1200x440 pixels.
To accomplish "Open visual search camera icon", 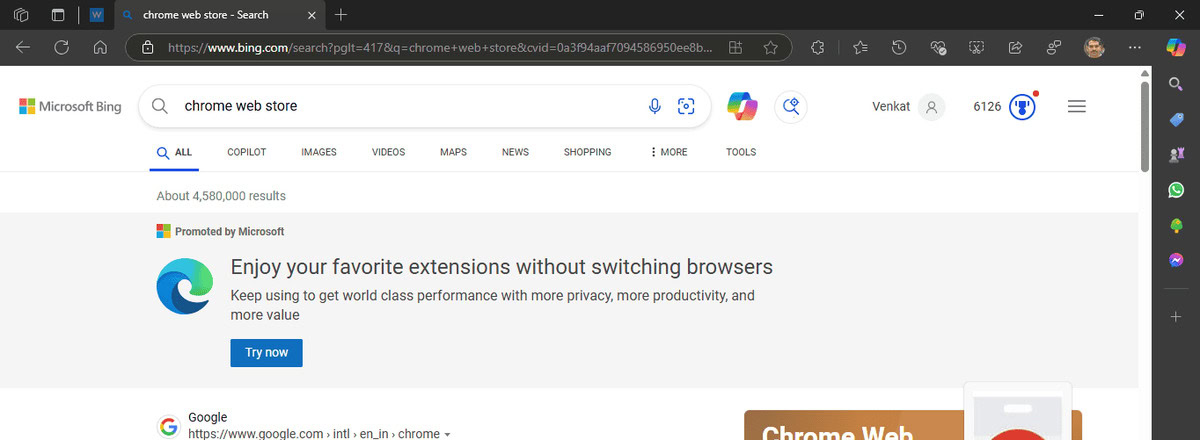I will coord(686,106).
